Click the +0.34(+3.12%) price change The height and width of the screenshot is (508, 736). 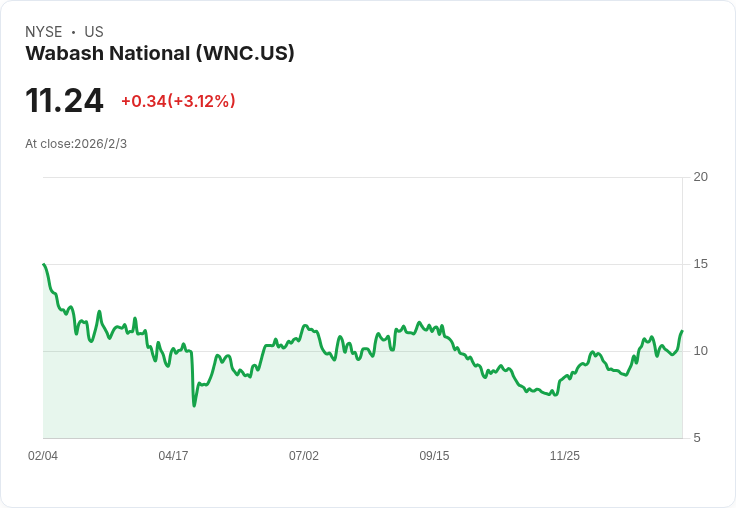click(178, 101)
